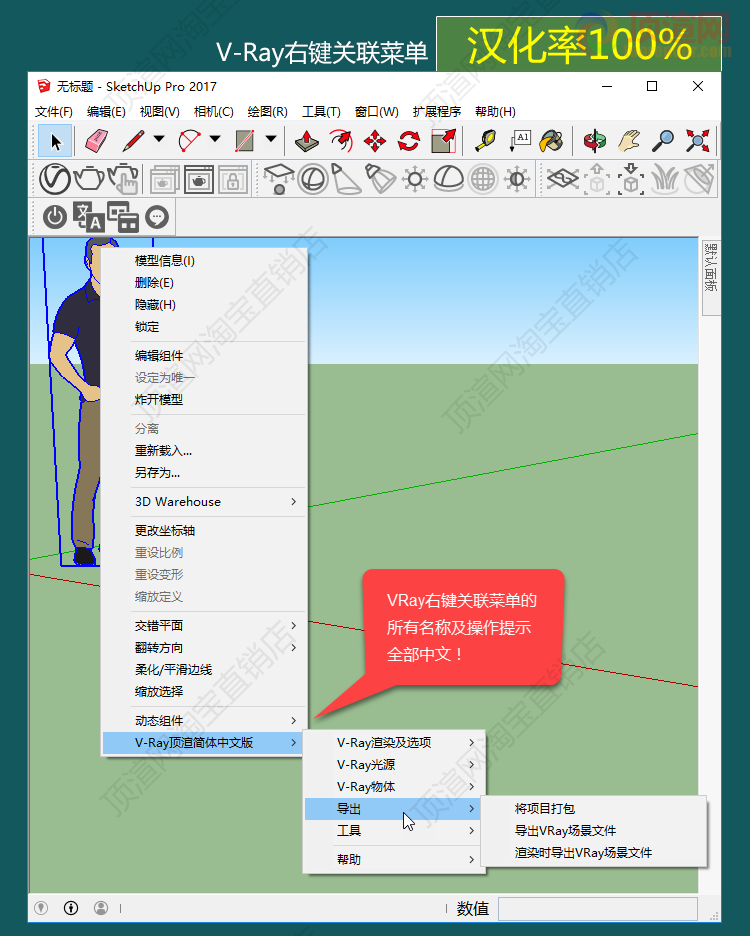
Task: Start render with V-Ray teapot icon
Action: (x=89, y=178)
